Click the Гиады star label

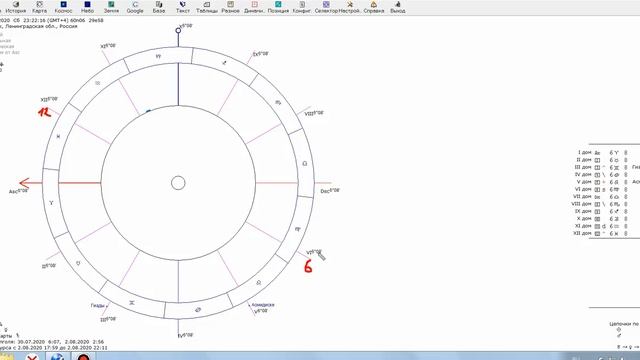98,305
